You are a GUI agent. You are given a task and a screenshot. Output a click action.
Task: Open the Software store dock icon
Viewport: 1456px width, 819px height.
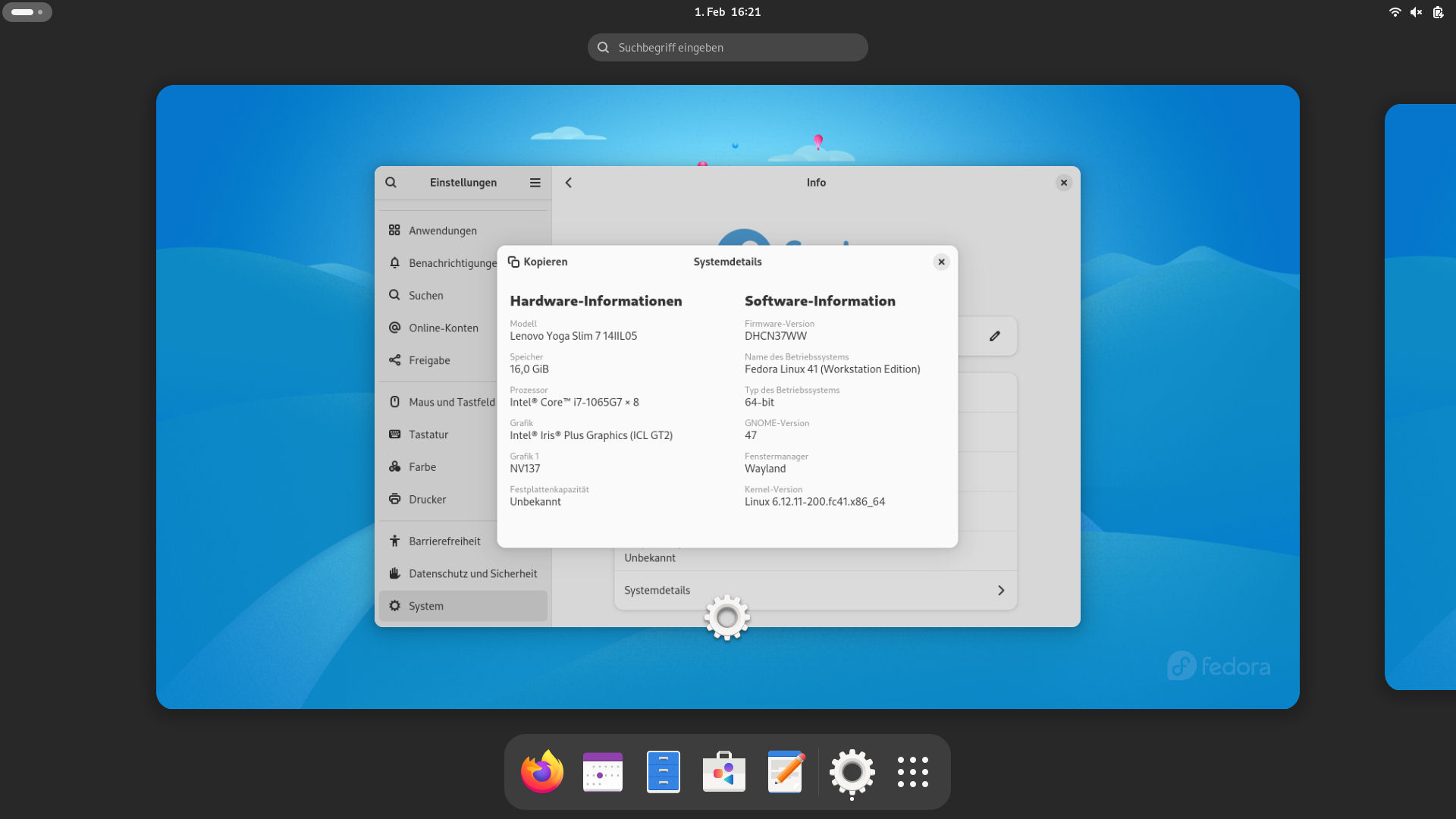(724, 772)
